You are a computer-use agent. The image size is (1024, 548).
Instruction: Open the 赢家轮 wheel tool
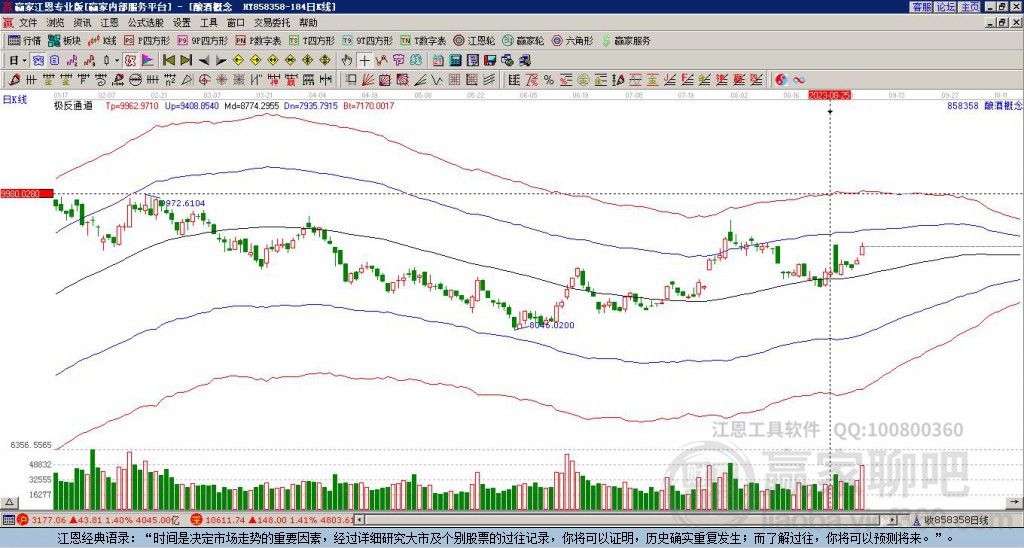pyautogui.click(x=523, y=40)
